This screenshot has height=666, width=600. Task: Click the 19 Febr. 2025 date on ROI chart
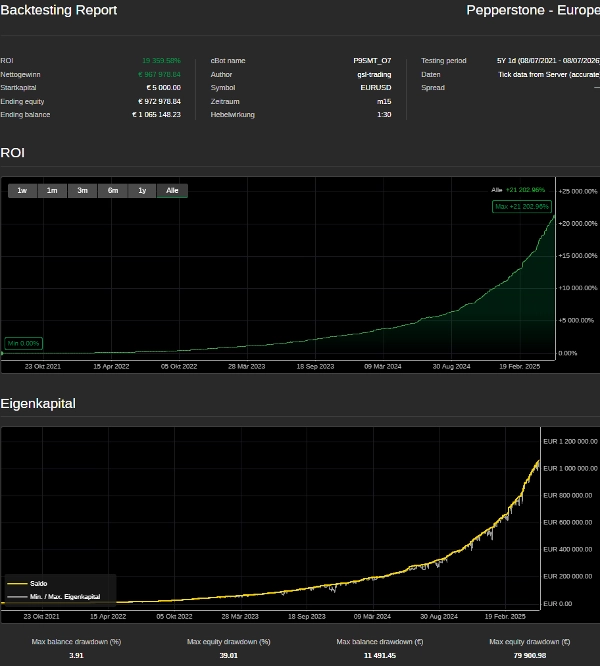point(520,367)
